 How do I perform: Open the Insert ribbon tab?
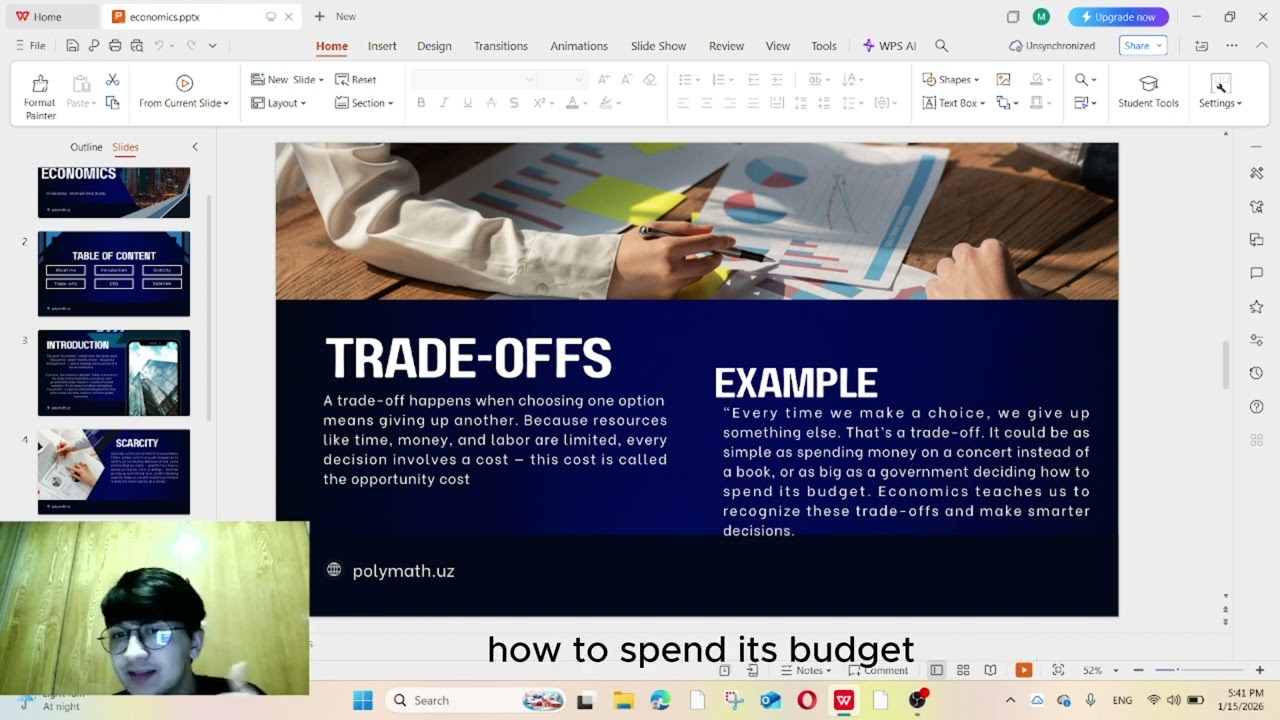coord(382,46)
